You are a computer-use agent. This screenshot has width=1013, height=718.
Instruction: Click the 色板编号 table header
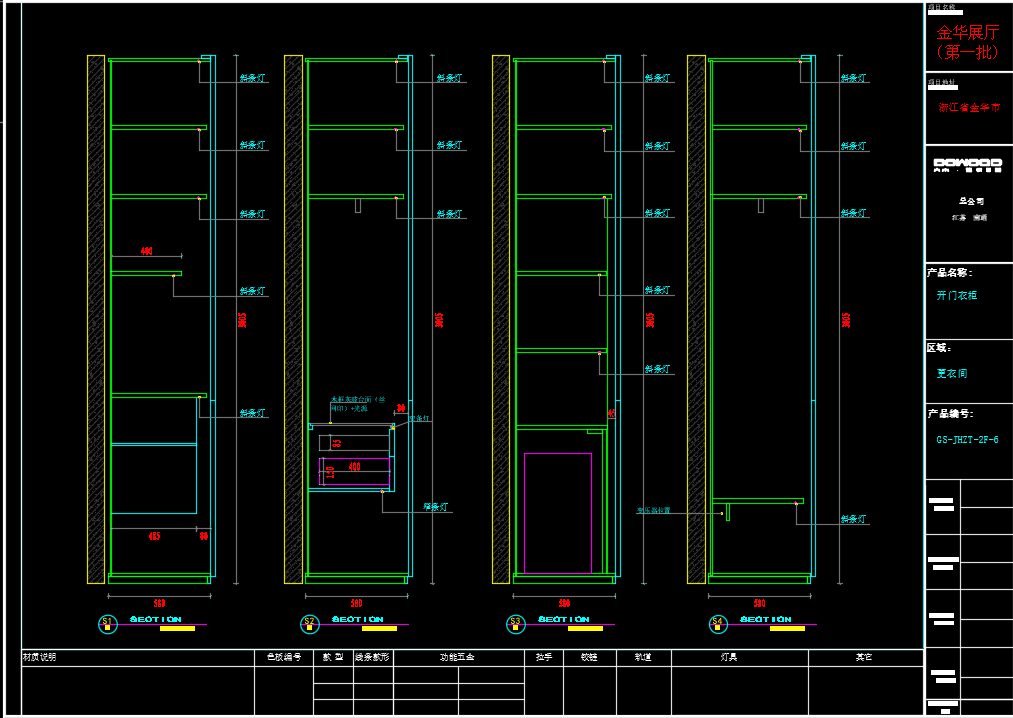pos(284,657)
